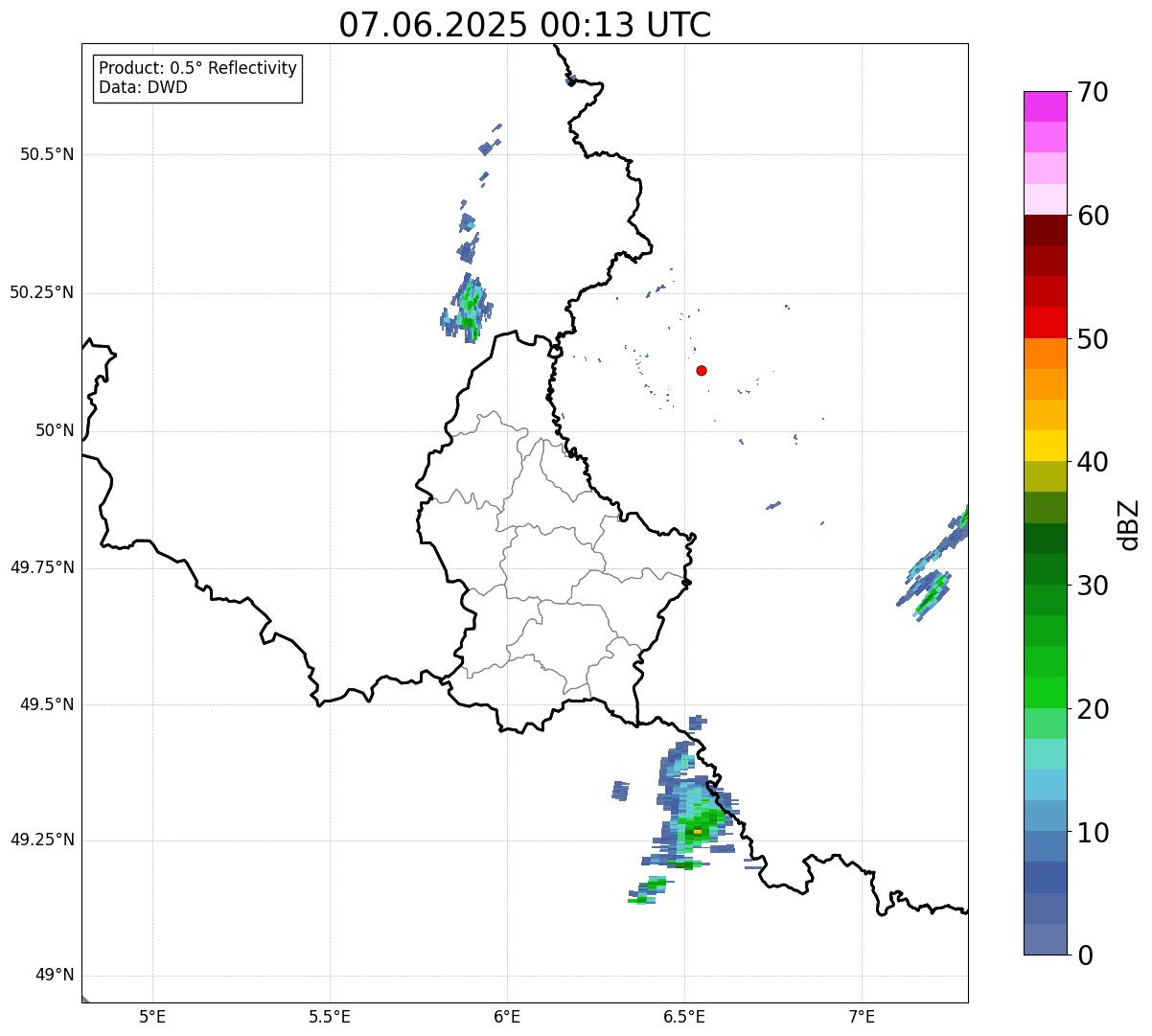Click the 50.25°N latitude label
This screenshot has height=1036, width=1152.
pyautogui.click(x=42, y=292)
